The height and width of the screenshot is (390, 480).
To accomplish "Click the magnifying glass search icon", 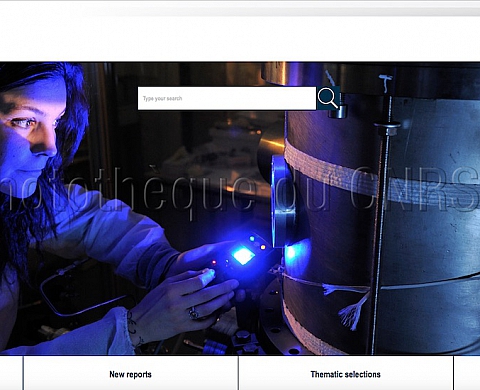I will (328, 98).
